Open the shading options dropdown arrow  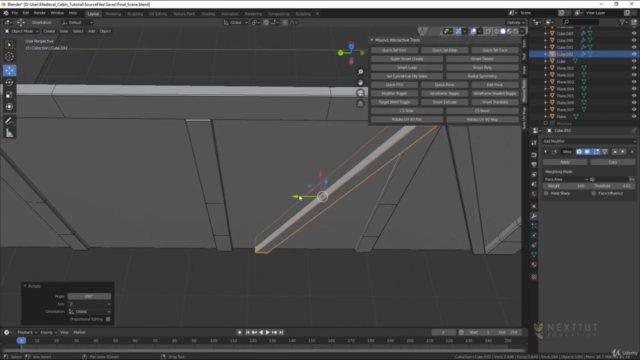522,31
